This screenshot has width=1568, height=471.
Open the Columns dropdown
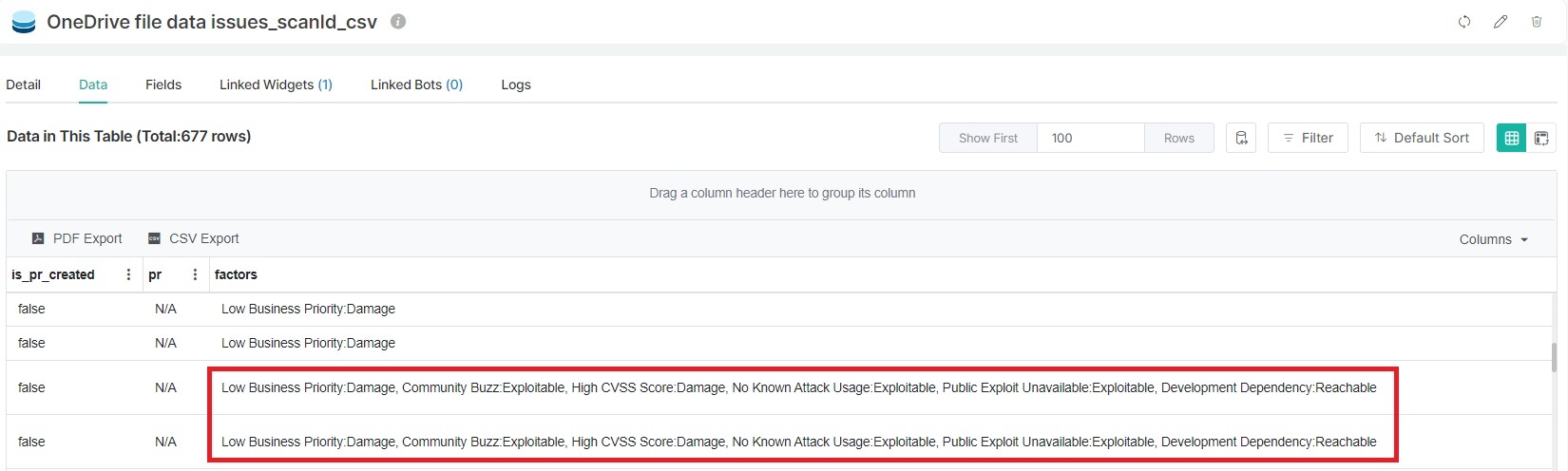click(x=1493, y=239)
